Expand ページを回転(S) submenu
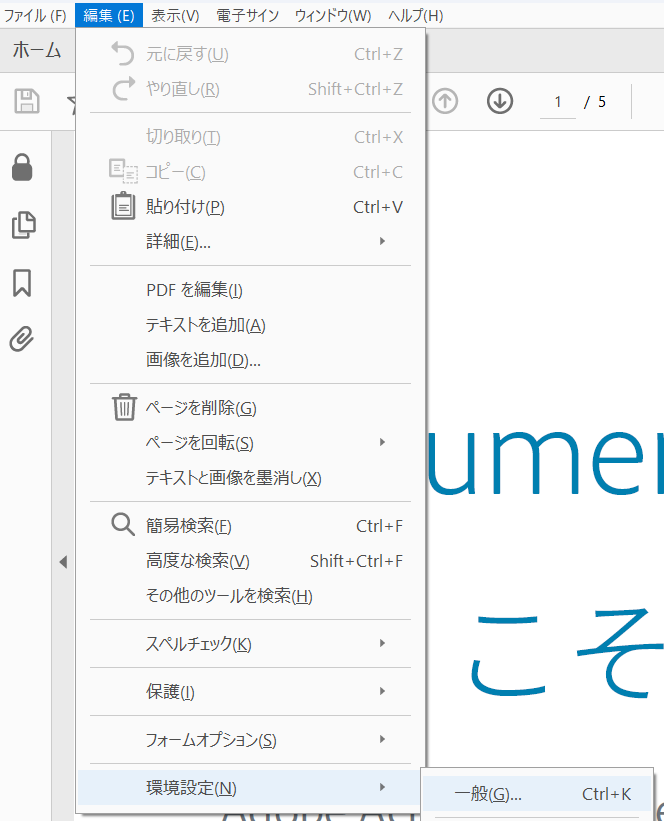This screenshot has width=664, height=821. 250,442
